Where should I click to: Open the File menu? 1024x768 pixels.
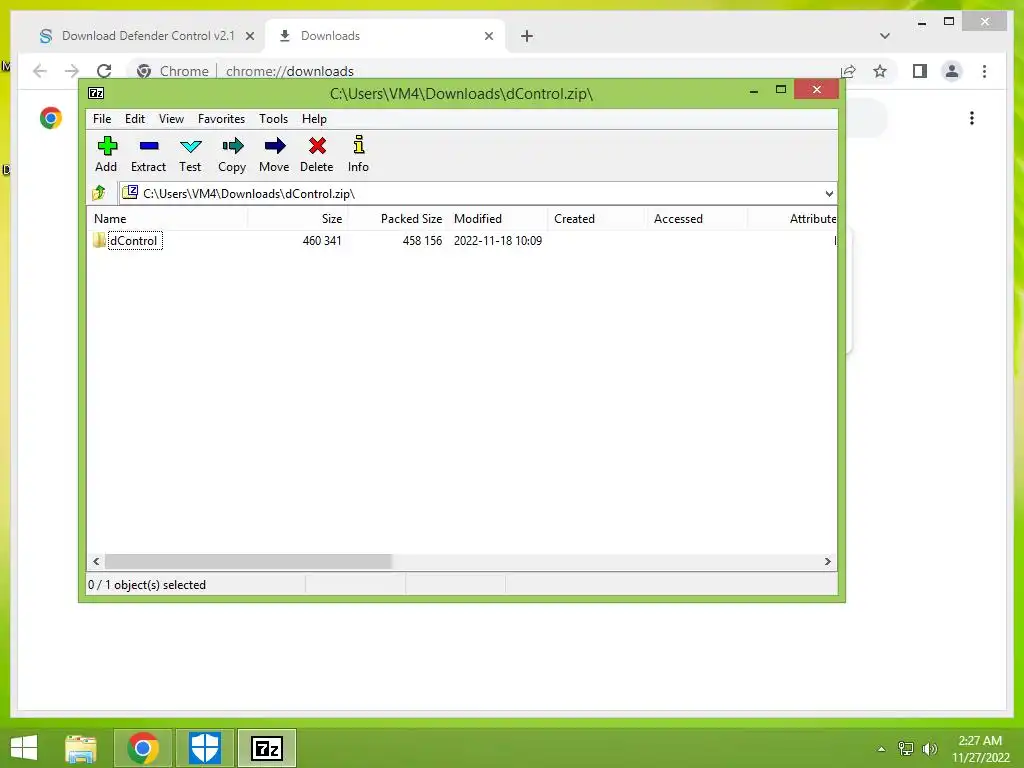[x=102, y=119]
